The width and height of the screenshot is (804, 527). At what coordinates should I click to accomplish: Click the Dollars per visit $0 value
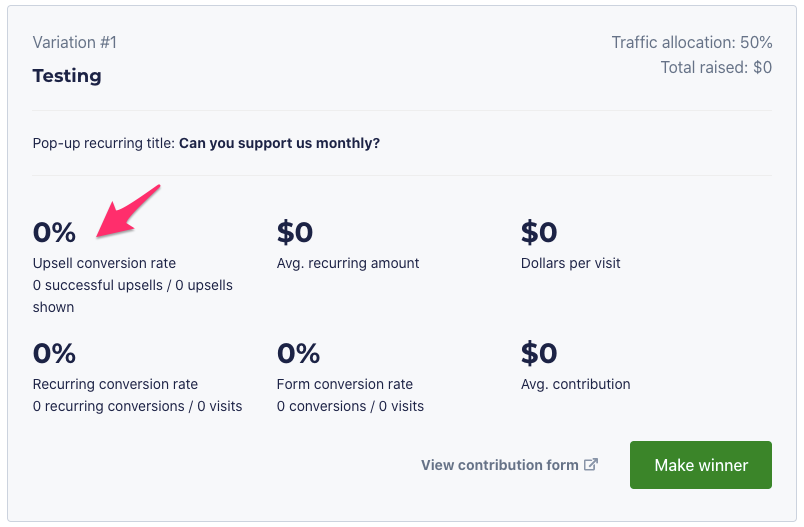point(539,232)
